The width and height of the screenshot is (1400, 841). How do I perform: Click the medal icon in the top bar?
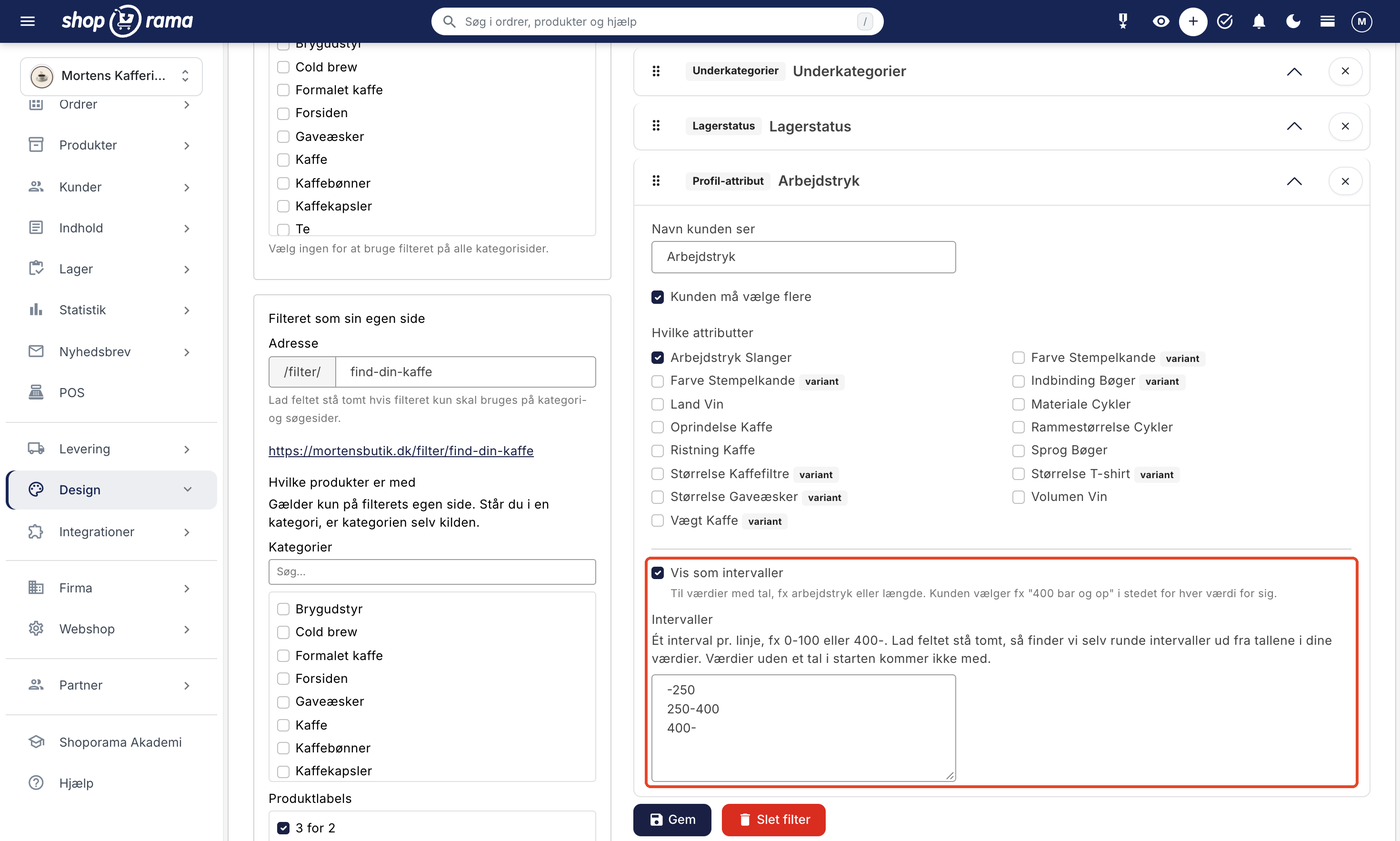[x=1123, y=21]
